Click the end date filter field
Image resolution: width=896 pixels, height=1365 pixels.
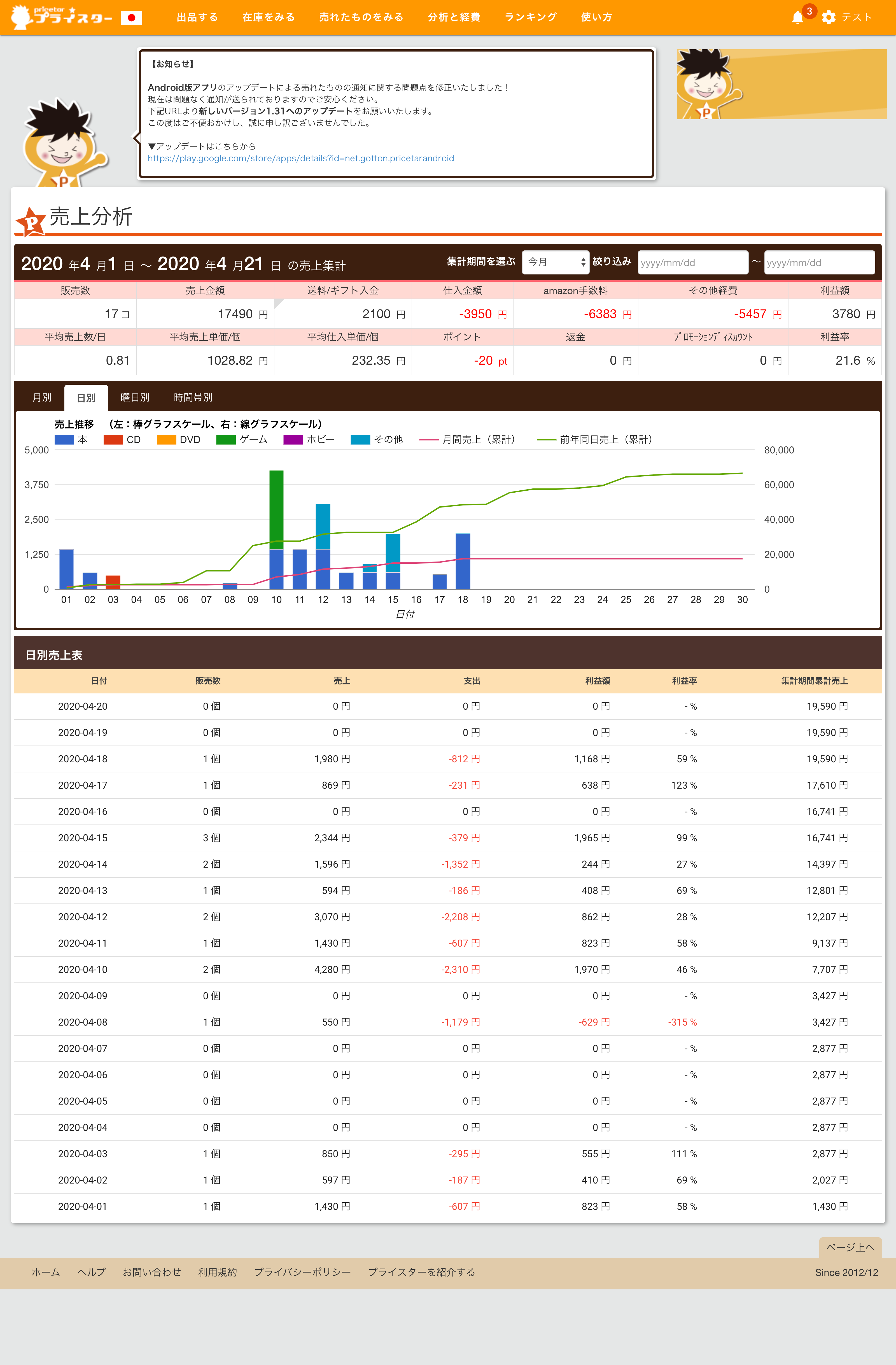click(819, 263)
